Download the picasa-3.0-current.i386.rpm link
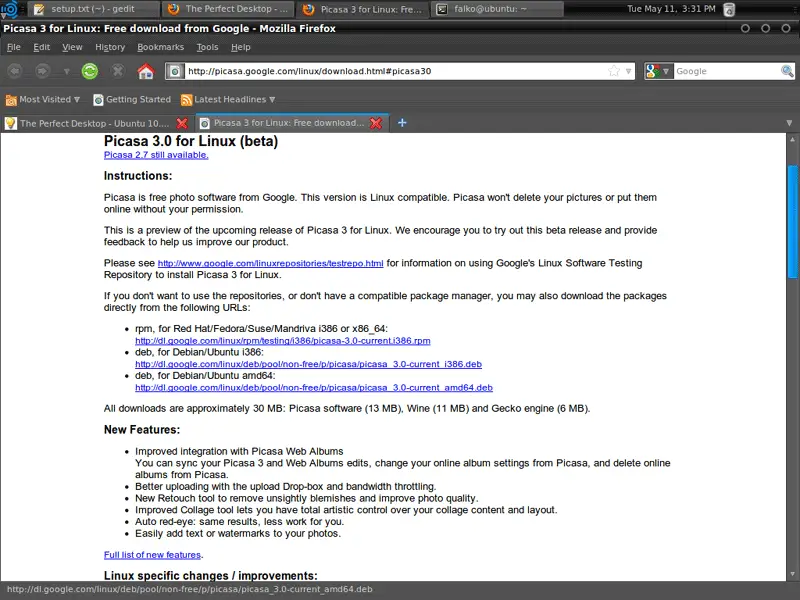800x600 pixels. coord(283,341)
